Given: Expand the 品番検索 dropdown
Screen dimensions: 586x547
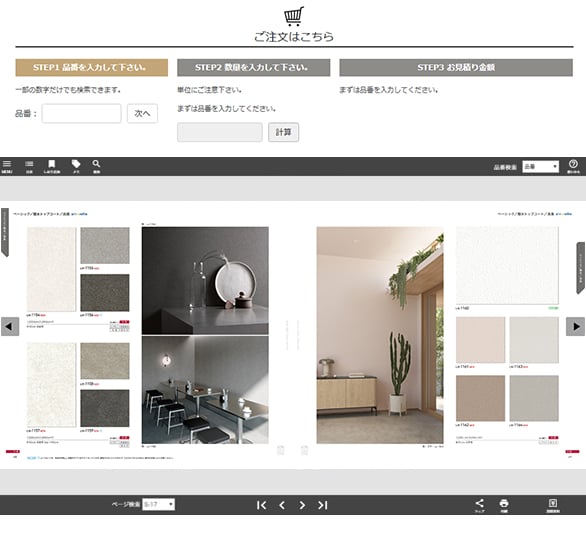Looking at the screenshot, I should [x=540, y=167].
